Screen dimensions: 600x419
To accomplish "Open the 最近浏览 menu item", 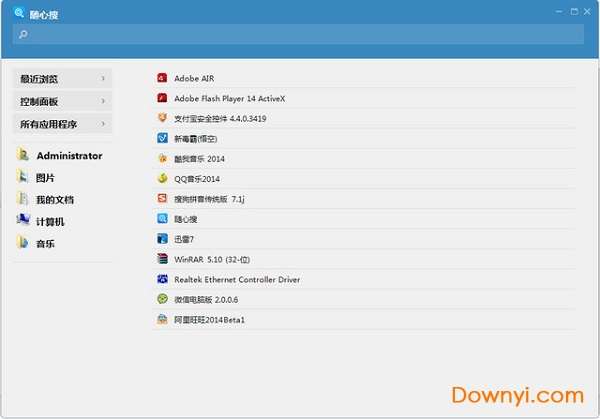I will coord(63,78).
